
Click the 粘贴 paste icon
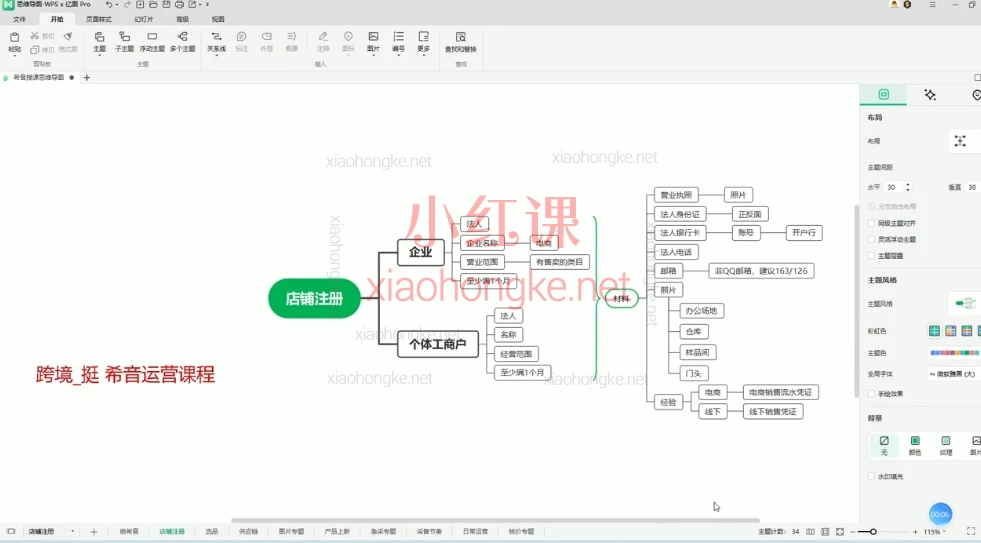coord(14,37)
